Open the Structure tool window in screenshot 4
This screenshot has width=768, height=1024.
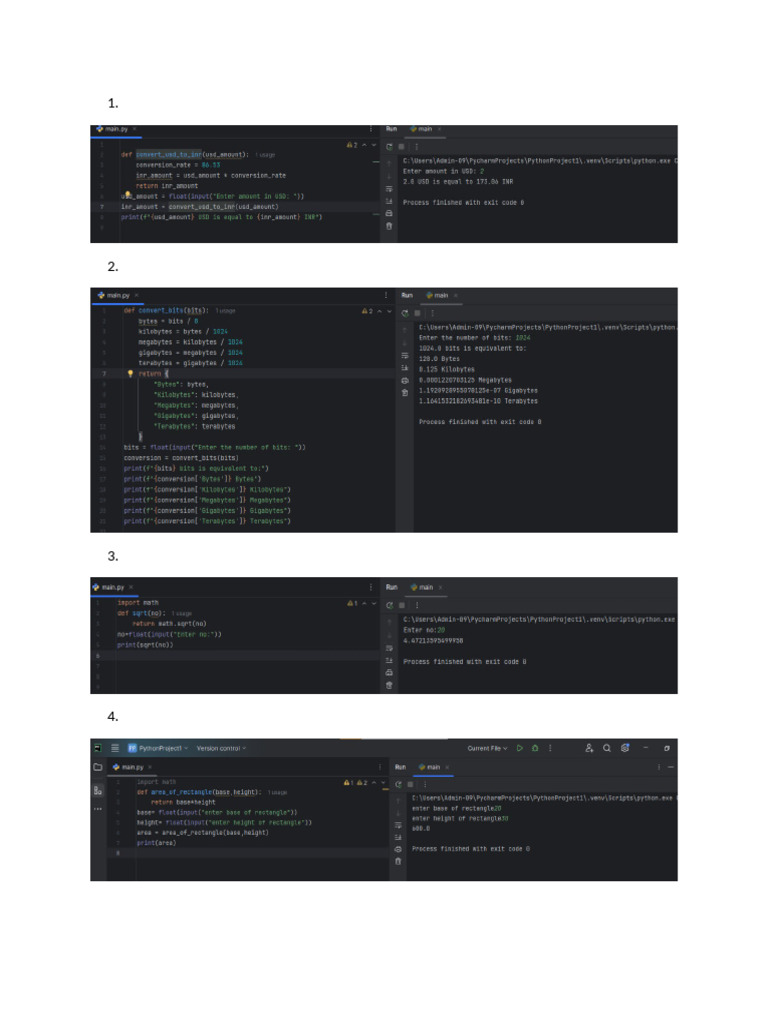[98, 791]
